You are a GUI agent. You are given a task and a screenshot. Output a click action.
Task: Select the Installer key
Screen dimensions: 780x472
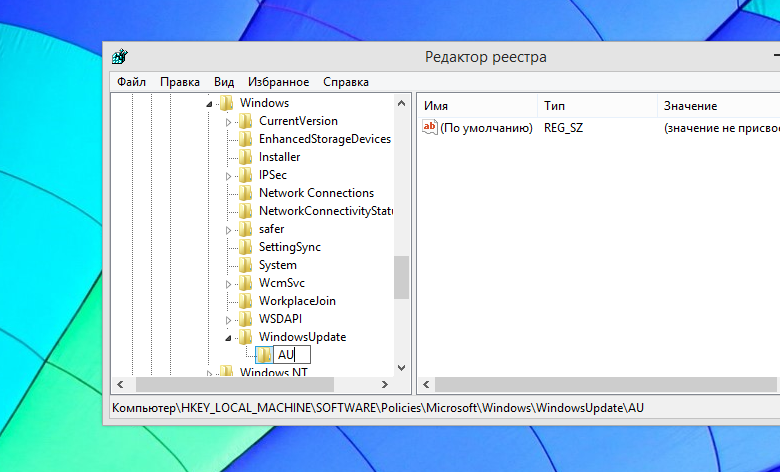pos(280,157)
